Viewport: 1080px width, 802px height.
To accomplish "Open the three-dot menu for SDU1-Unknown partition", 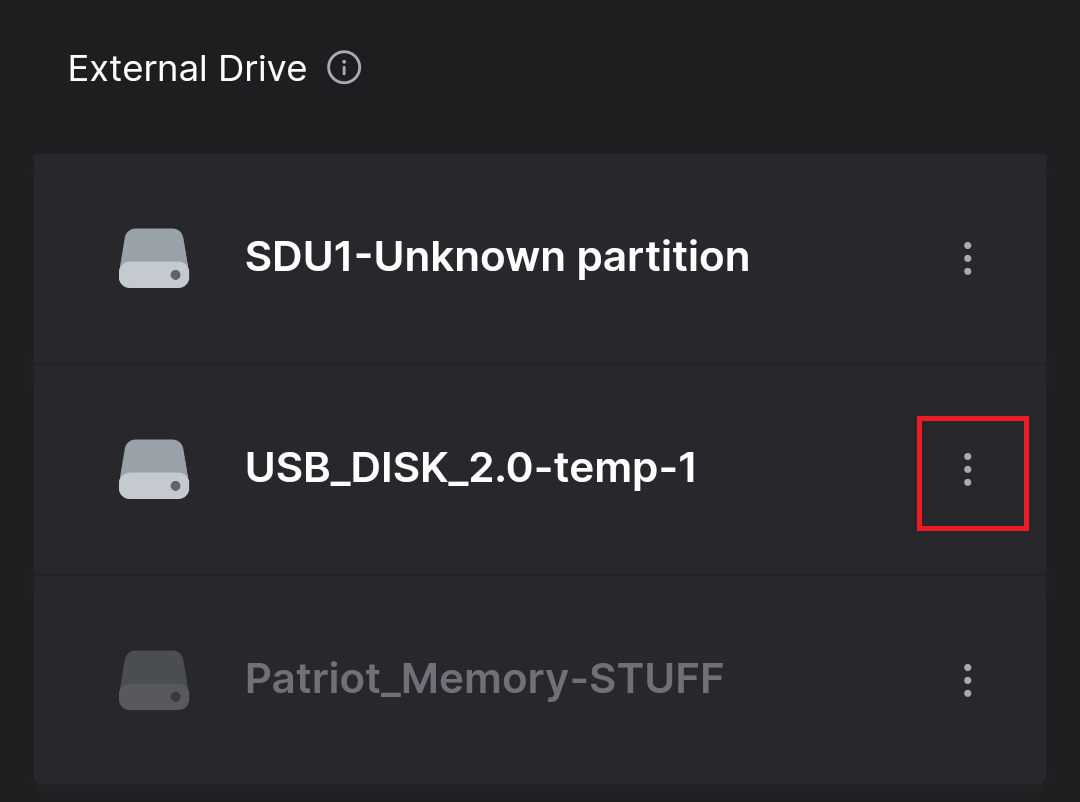I will pyautogui.click(x=968, y=258).
